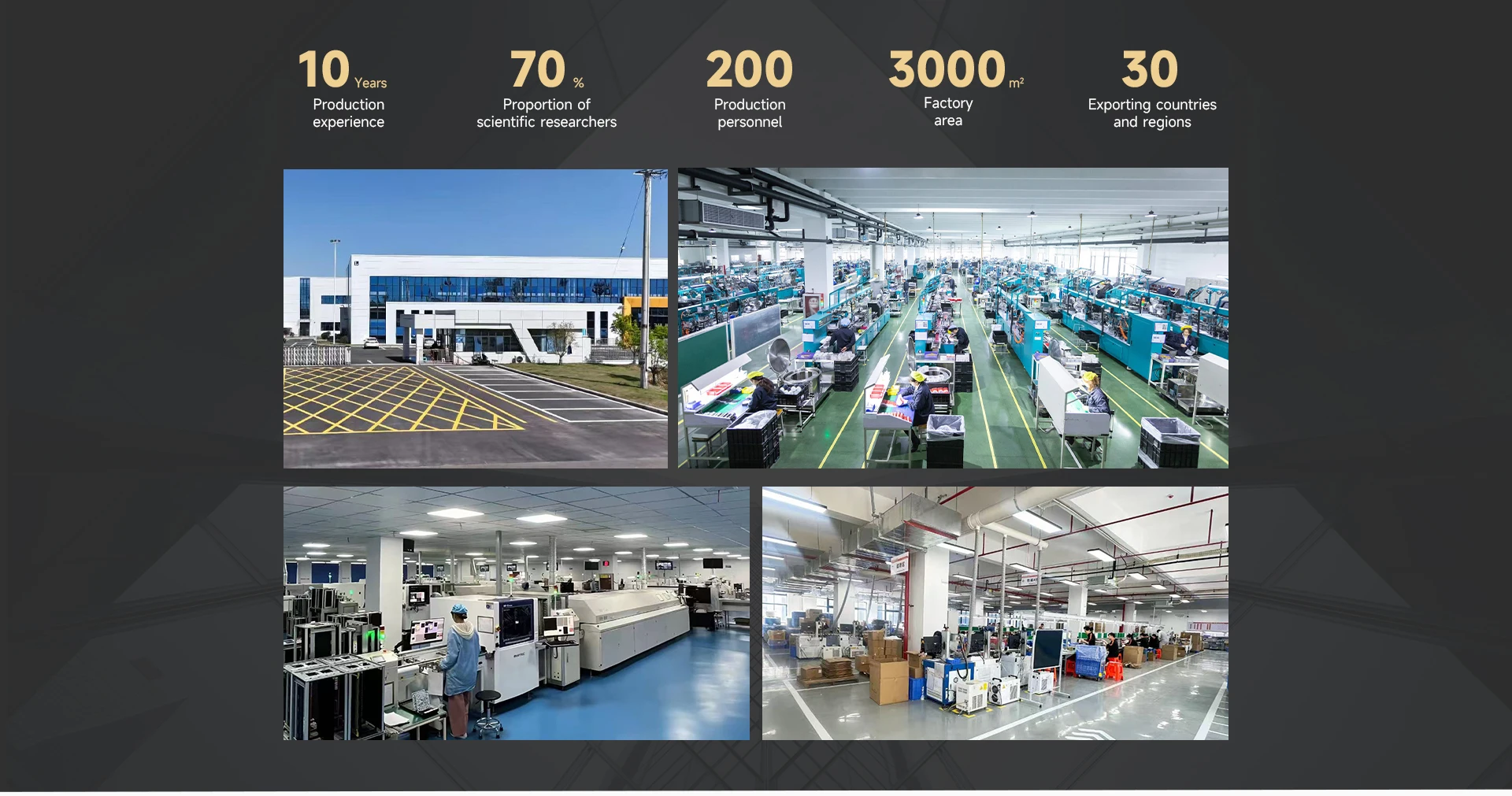Click the "70" percent statistic number
Image resolution: width=1512 pixels, height=796 pixels.
point(538,69)
